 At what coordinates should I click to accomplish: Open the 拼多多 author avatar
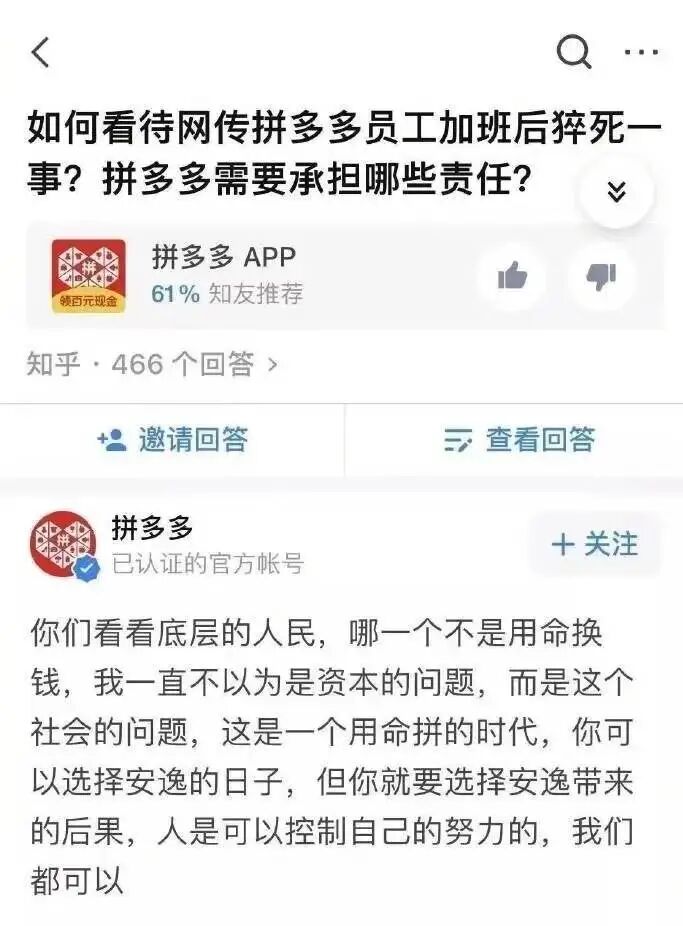pyautogui.click(x=63, y=544)
